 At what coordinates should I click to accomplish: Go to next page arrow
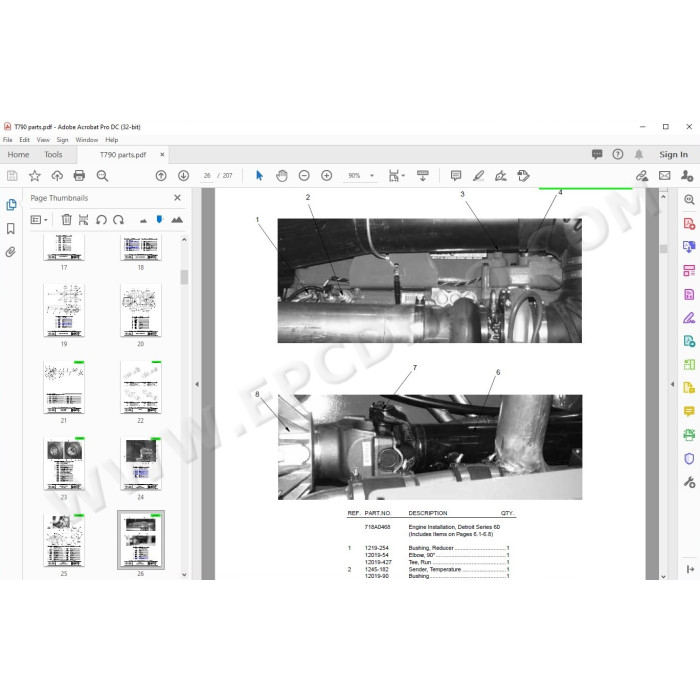(x=183, y=176)
